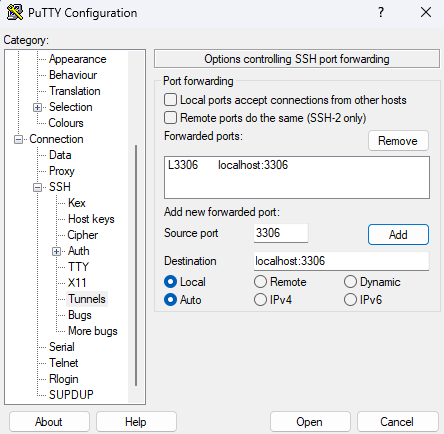Enable local ports accept connections from other hosts

170,100
